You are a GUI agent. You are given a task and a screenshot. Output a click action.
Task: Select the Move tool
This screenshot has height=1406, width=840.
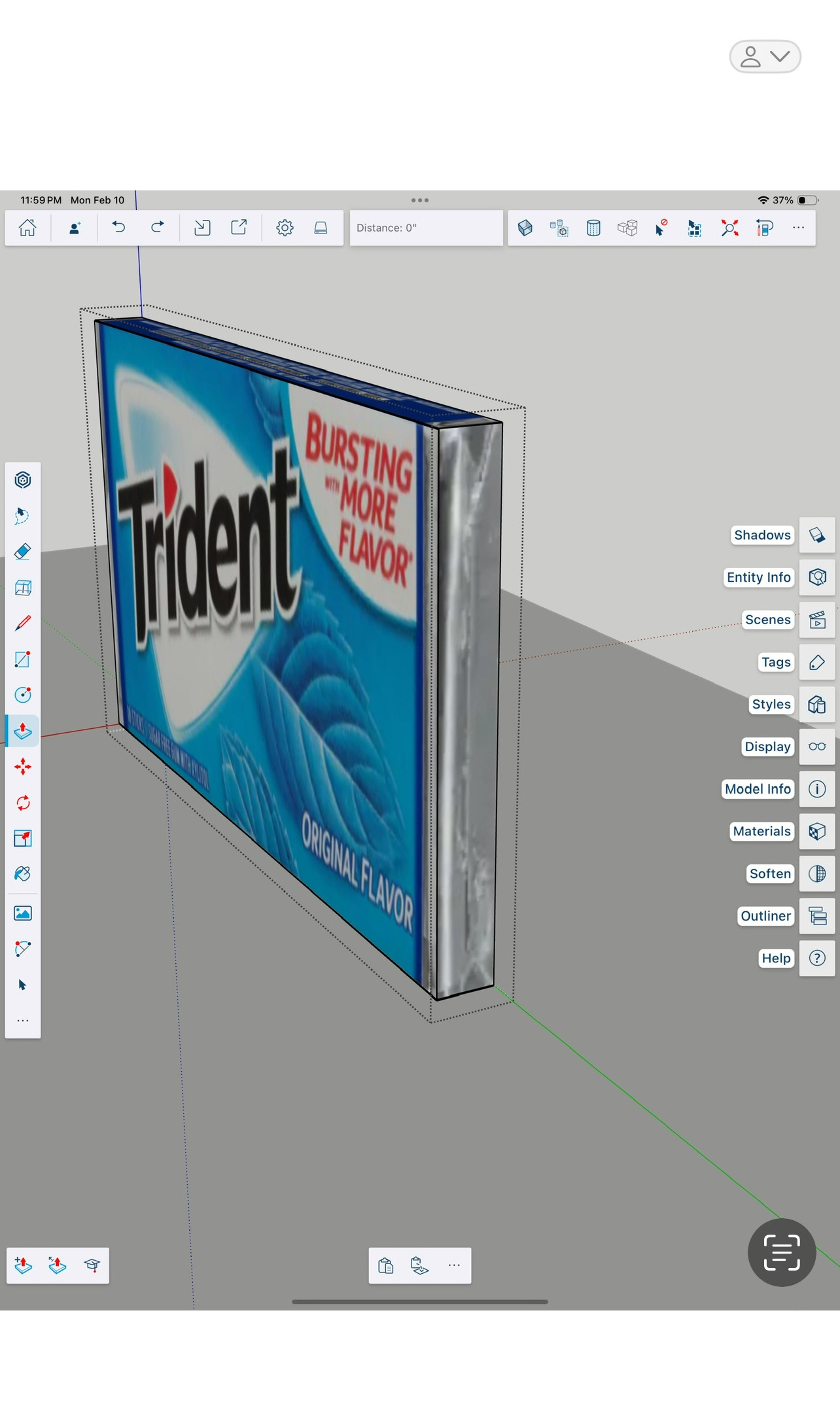23,767
